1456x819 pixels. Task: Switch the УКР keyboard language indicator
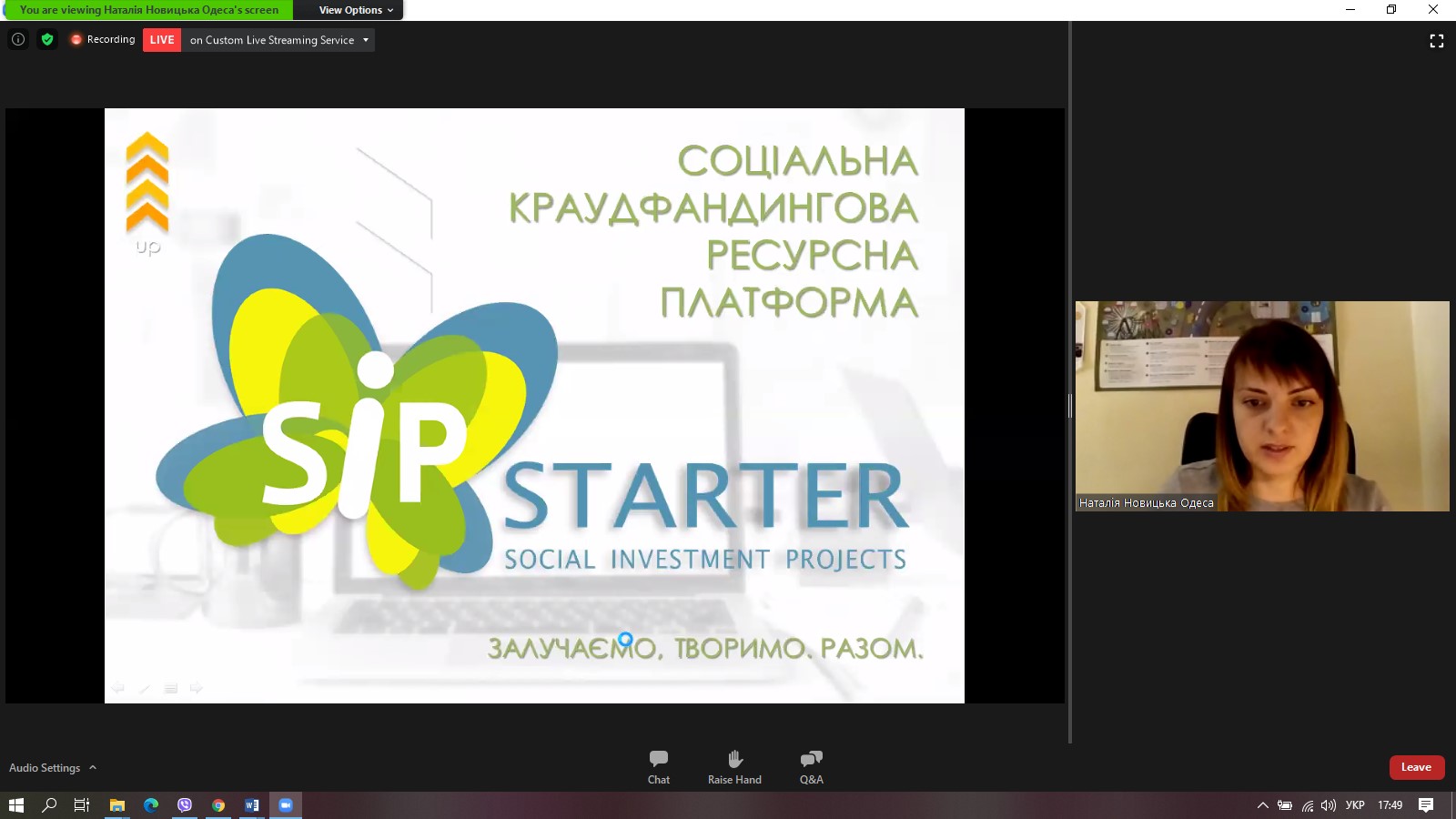coord(1355,805)
